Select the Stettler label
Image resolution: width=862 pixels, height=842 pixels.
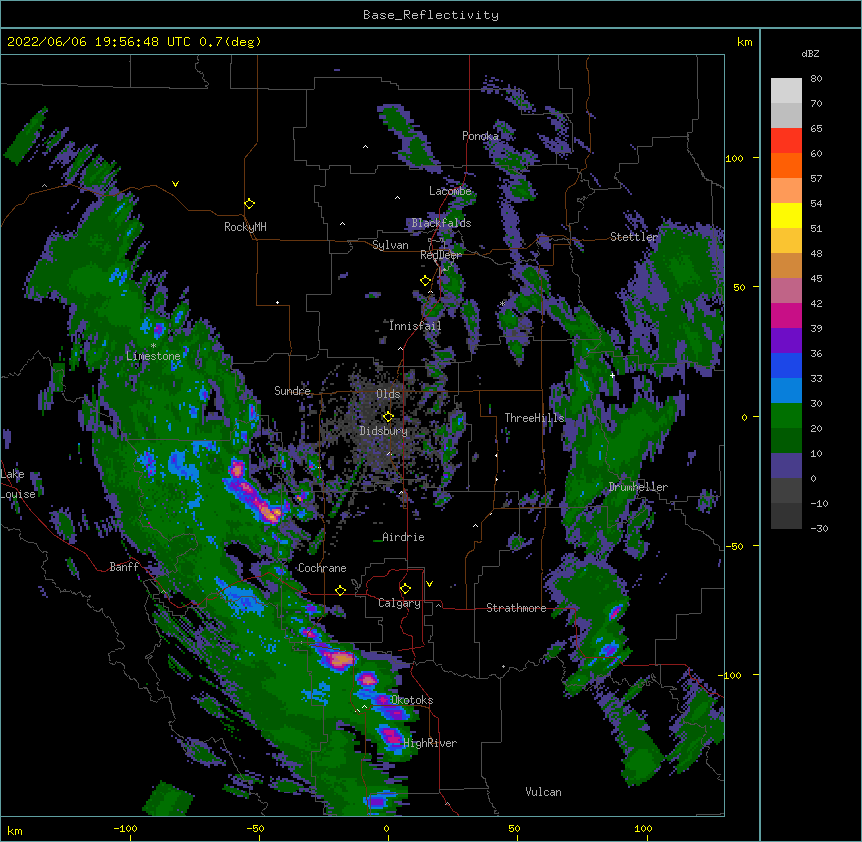coord(634,237)
